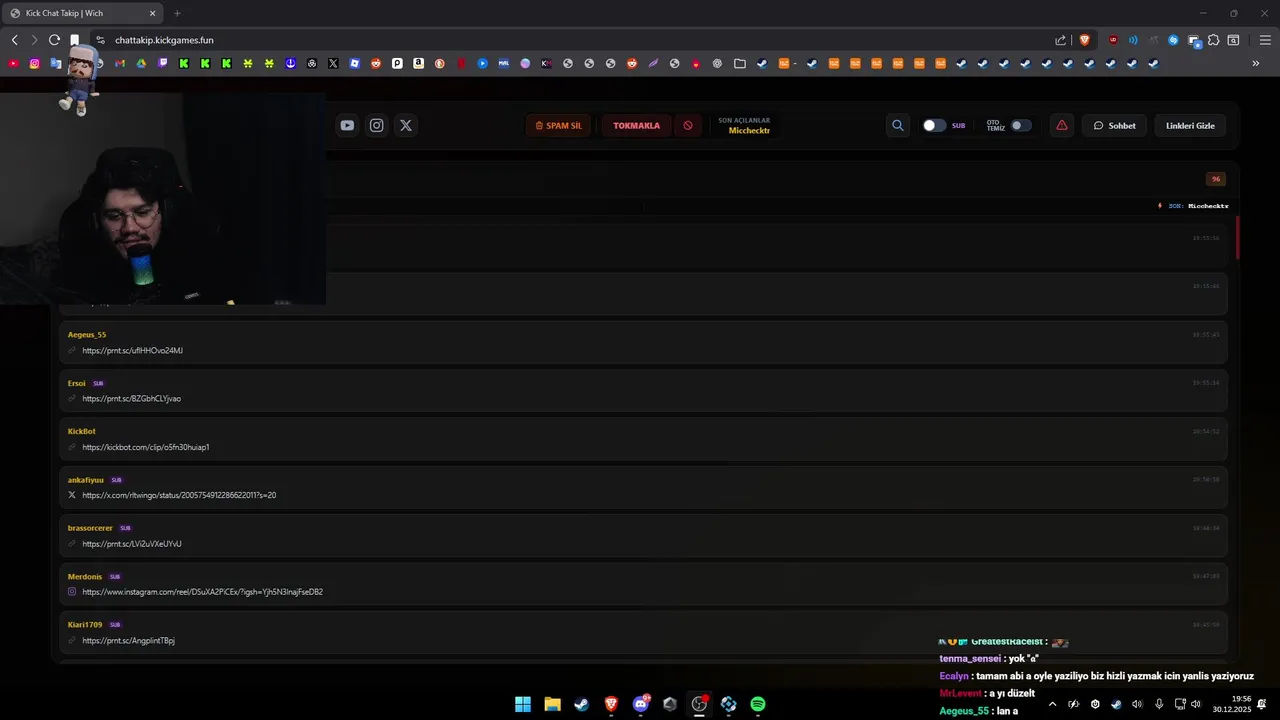Open brassorcerer's prnt.sc link
The image size is (1280, 720).
(131, 544)
